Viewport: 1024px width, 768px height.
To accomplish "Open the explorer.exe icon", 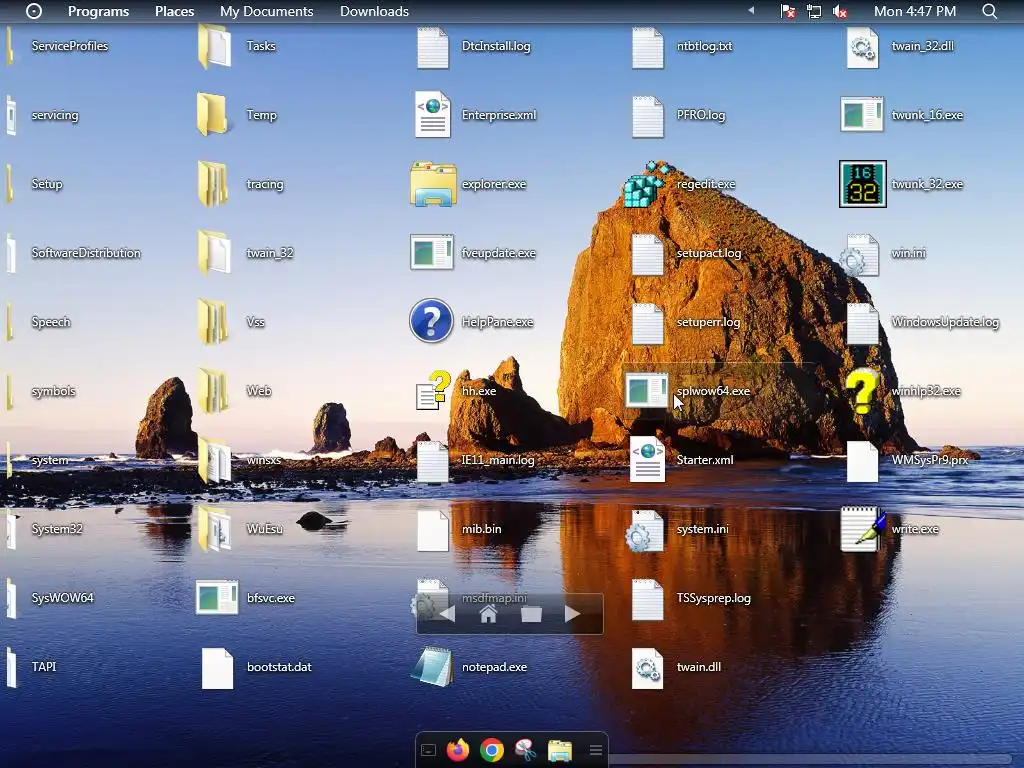I will pos(432,184).
